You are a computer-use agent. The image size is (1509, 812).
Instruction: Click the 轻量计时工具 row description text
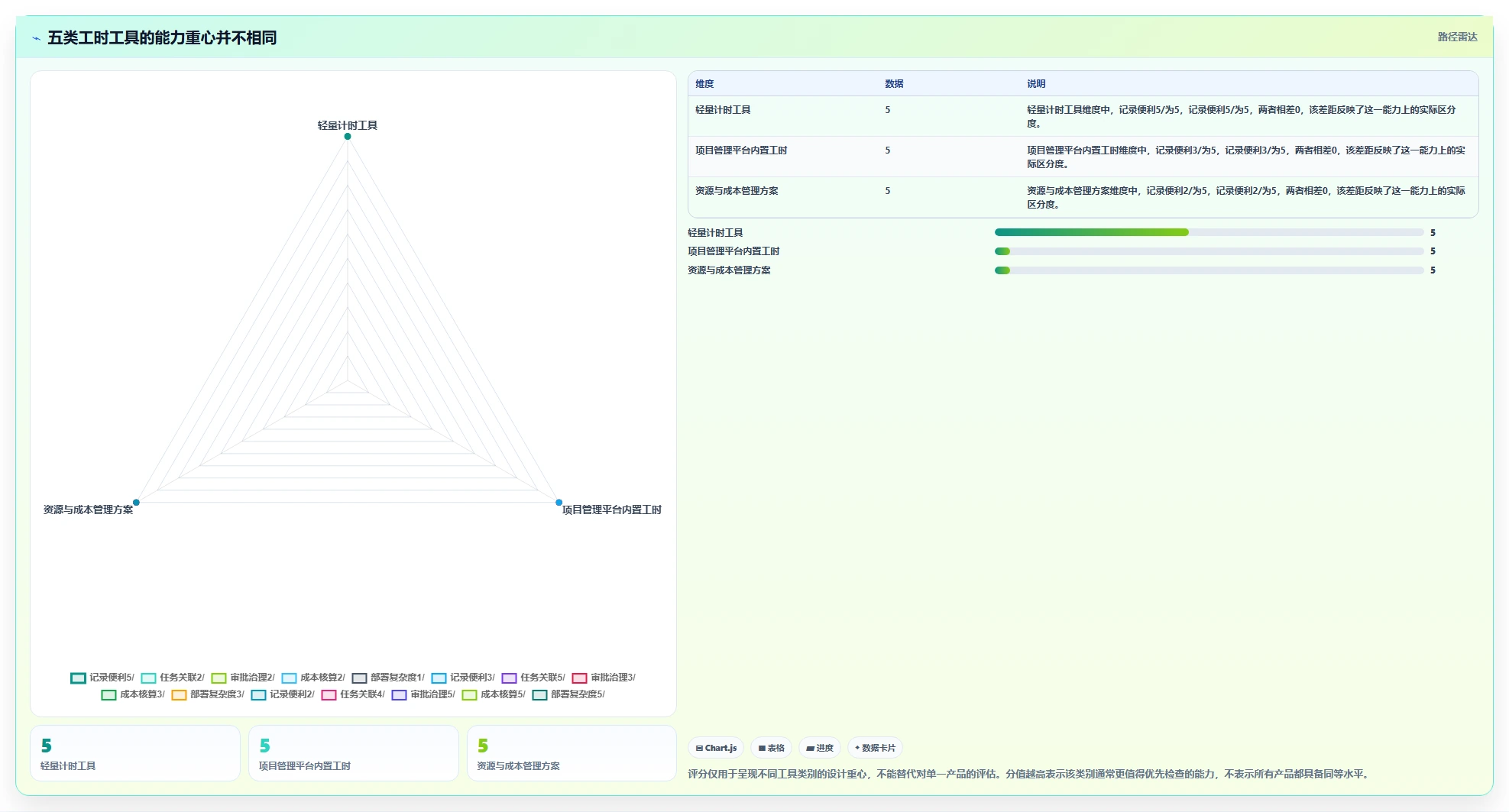coord(1242,117)
